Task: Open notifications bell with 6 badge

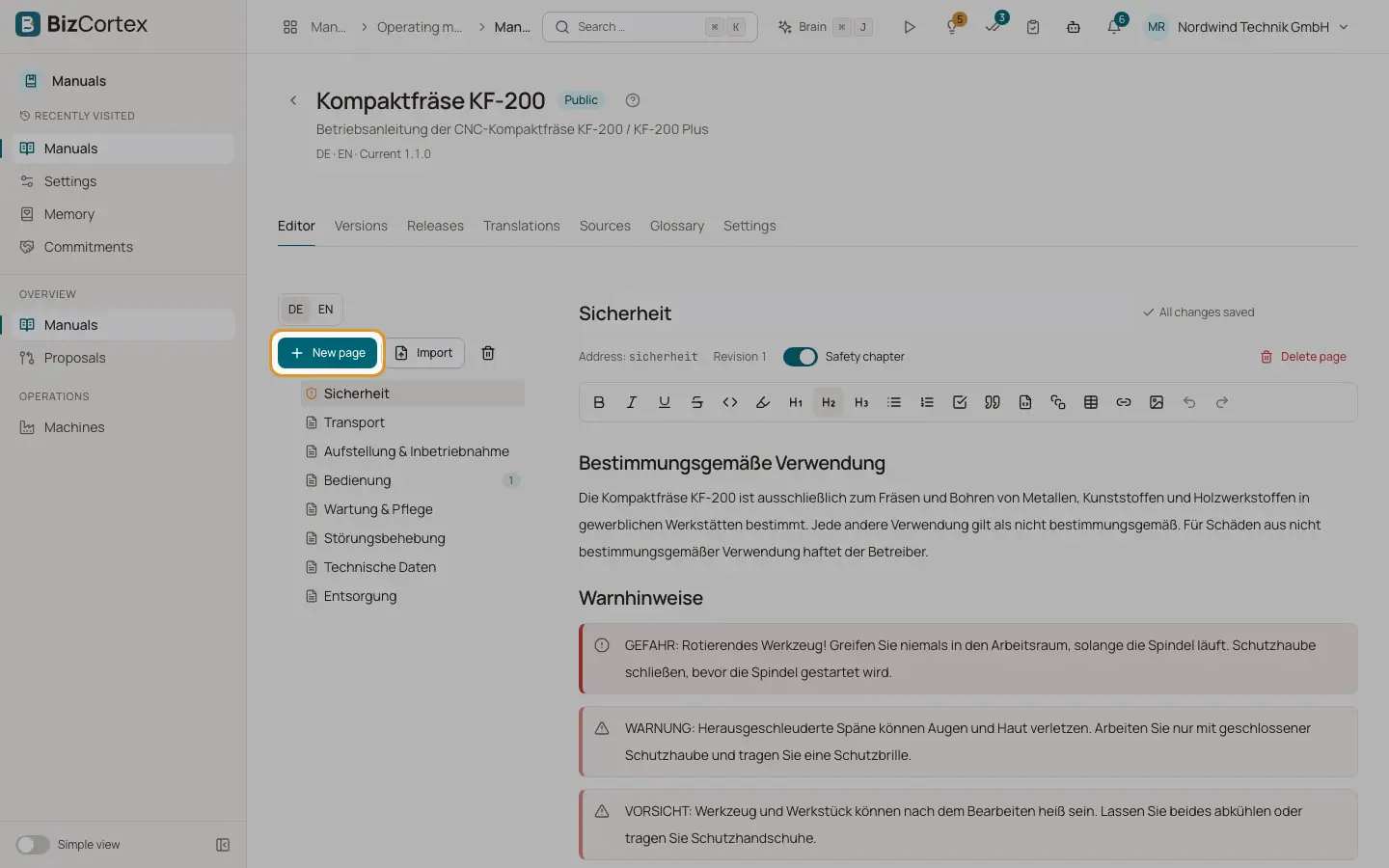Action: [x=1114, y=27]
